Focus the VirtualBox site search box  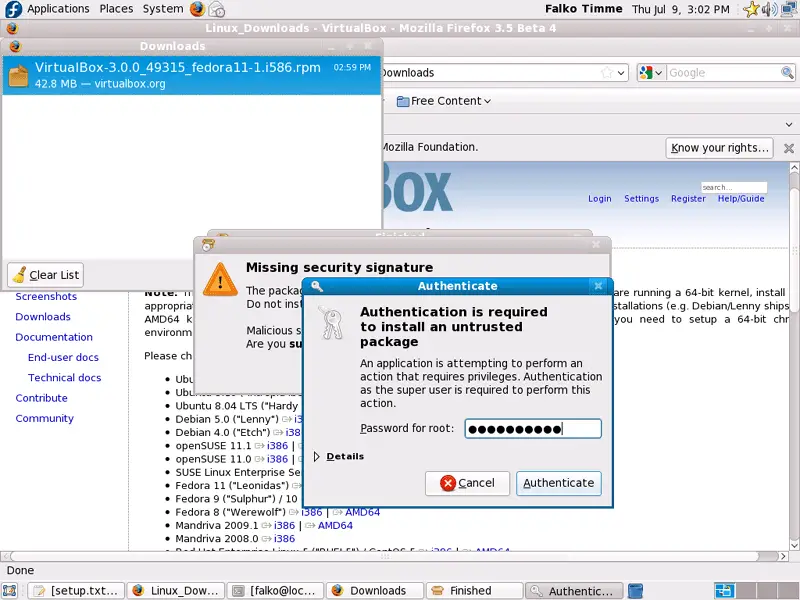734,187
